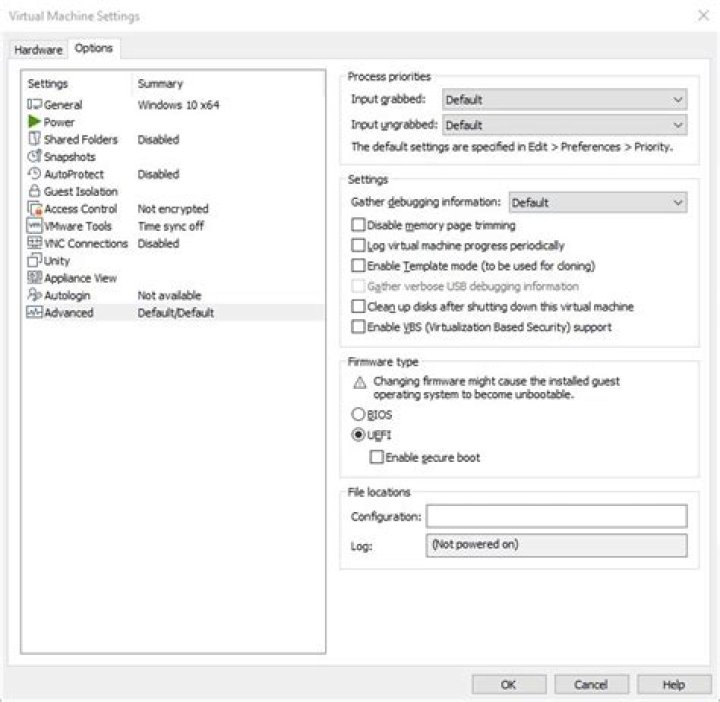Click the Snapshots camera icon
This screenshot has width=720, height=702.
point(34,156)
